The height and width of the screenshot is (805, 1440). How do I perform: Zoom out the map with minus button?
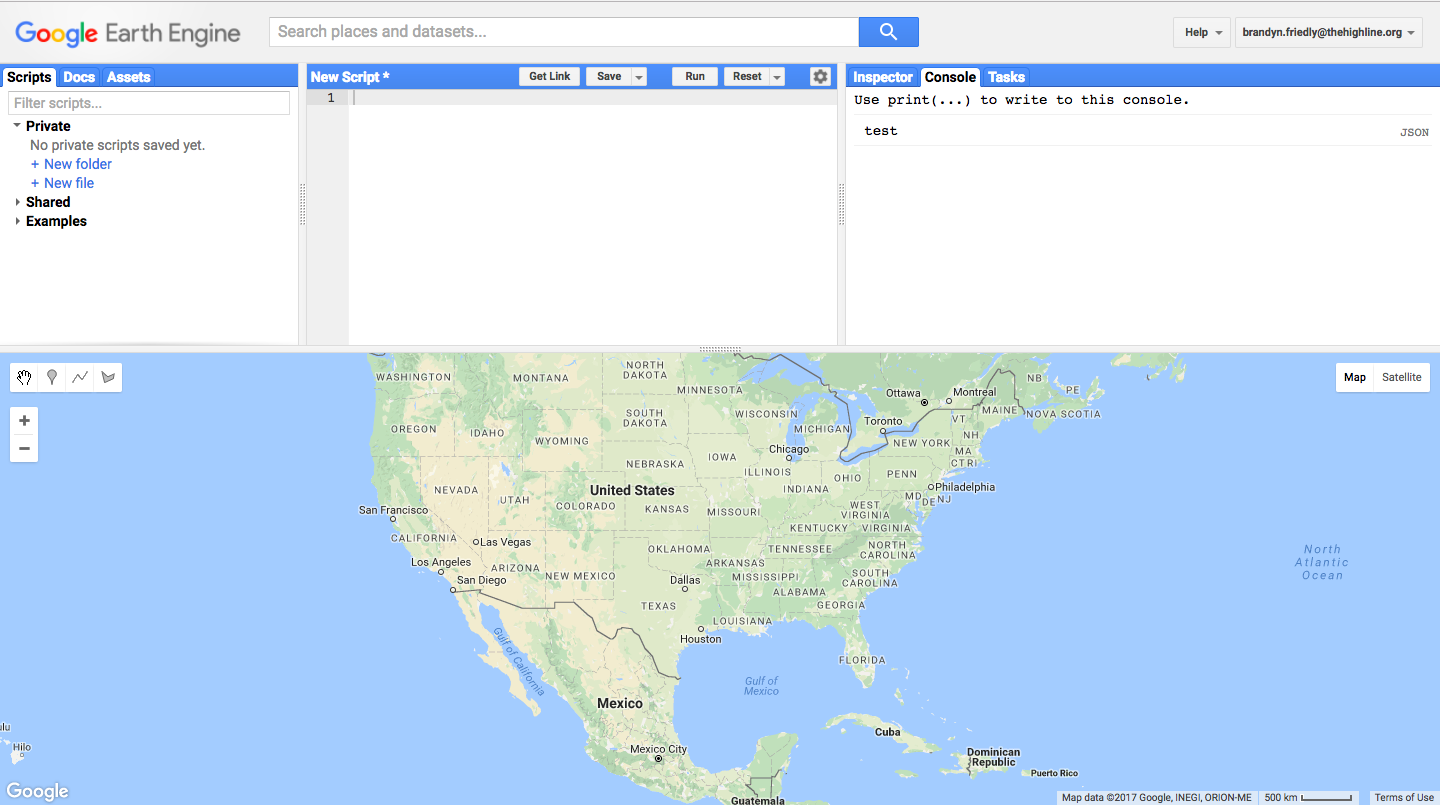(x=24, y=448)
